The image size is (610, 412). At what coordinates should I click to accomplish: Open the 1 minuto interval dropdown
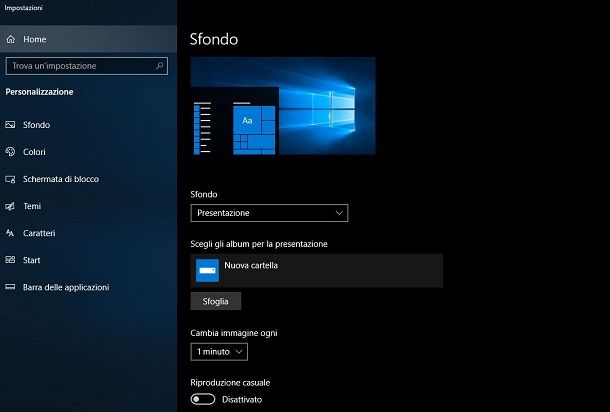click(219, 352)
